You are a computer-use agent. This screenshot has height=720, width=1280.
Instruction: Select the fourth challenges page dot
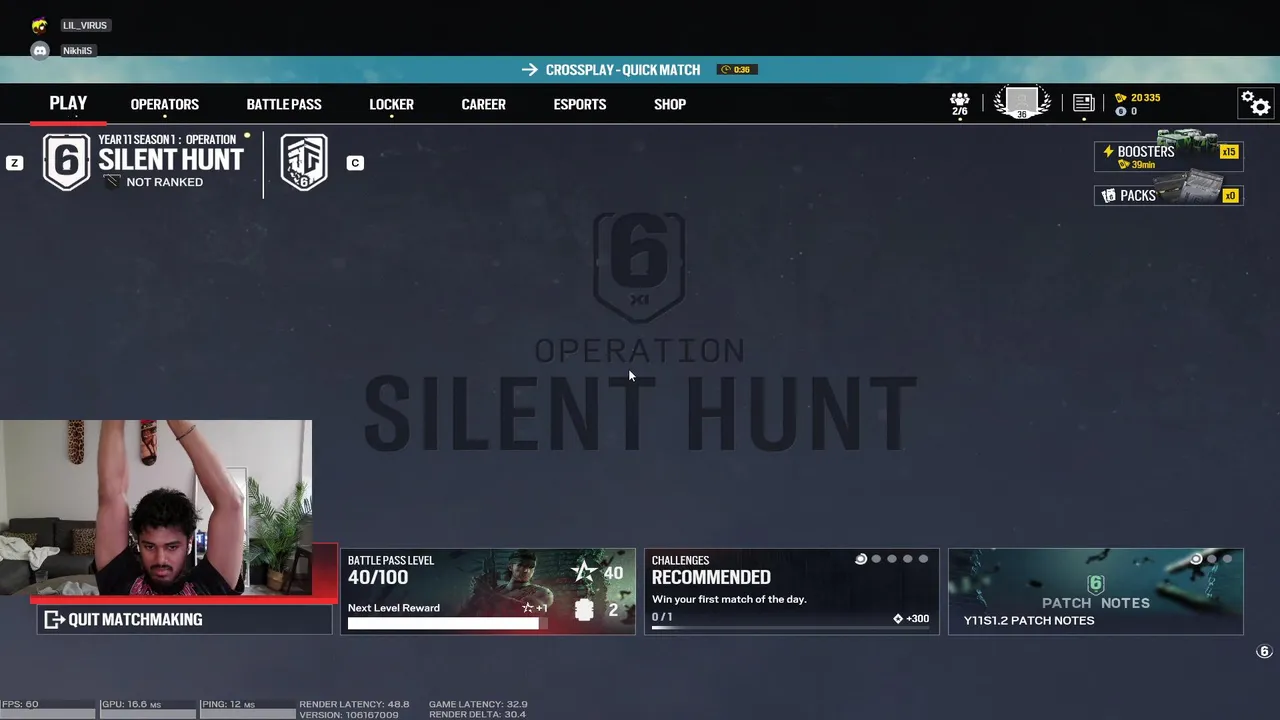[908, 559]
